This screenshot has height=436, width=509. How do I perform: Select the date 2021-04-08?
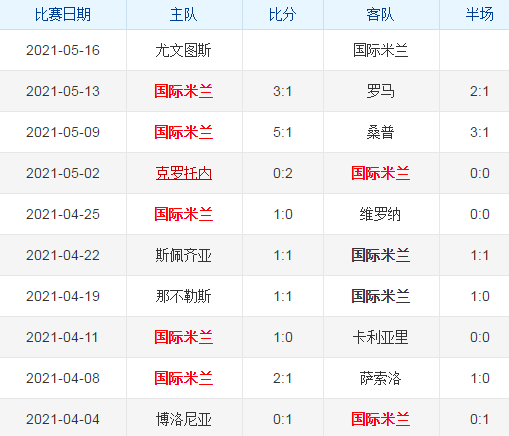tap(63, 378)
